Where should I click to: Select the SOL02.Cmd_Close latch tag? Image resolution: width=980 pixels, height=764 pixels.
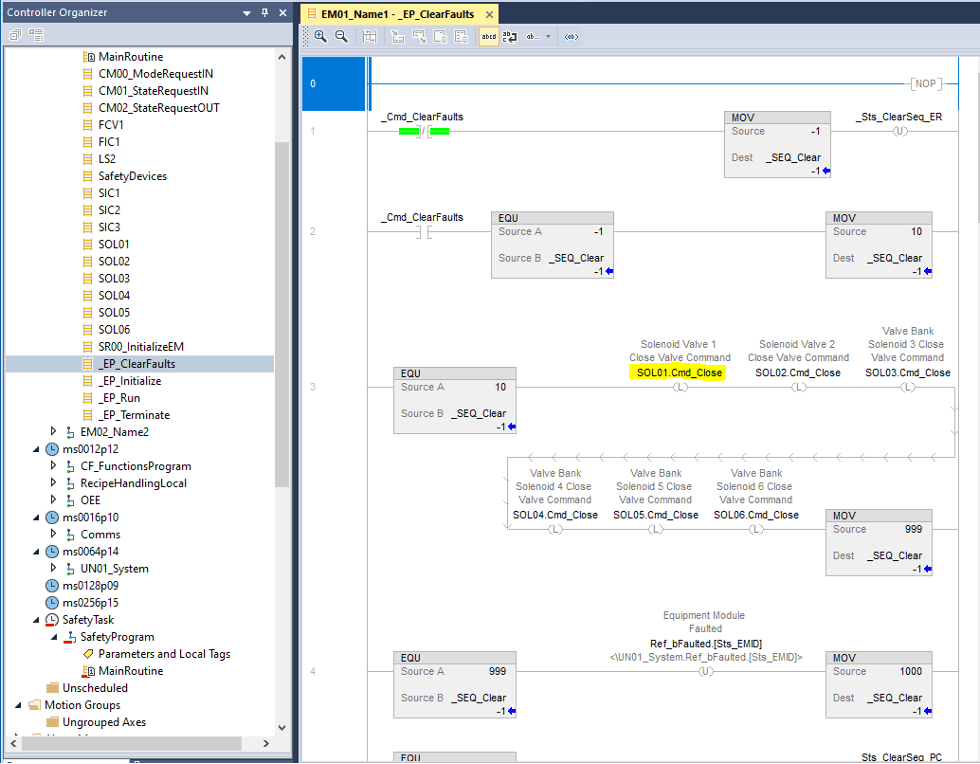click(x=798, y=373)
